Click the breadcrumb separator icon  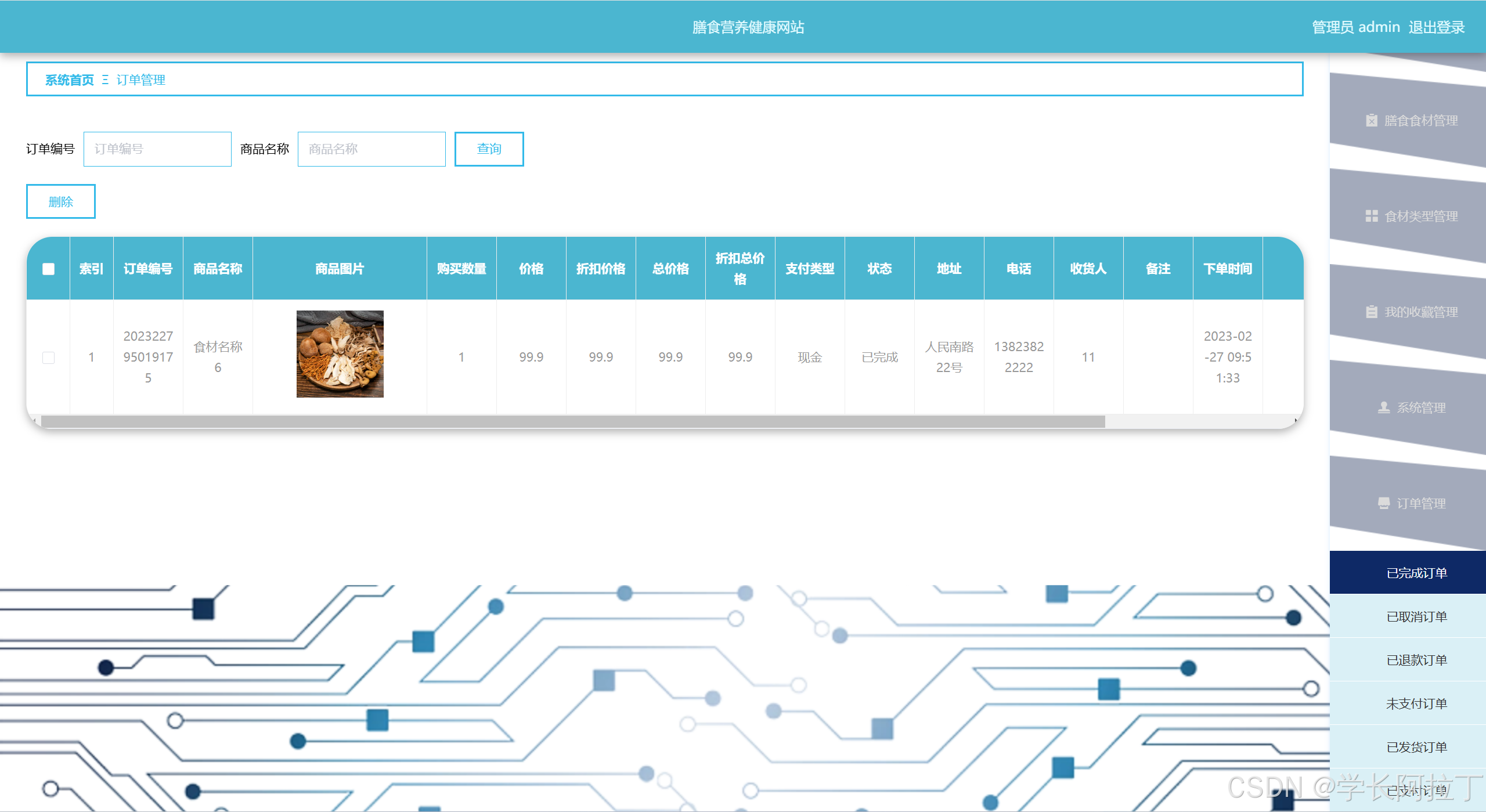pyautogui.click(x=105, y=80)
